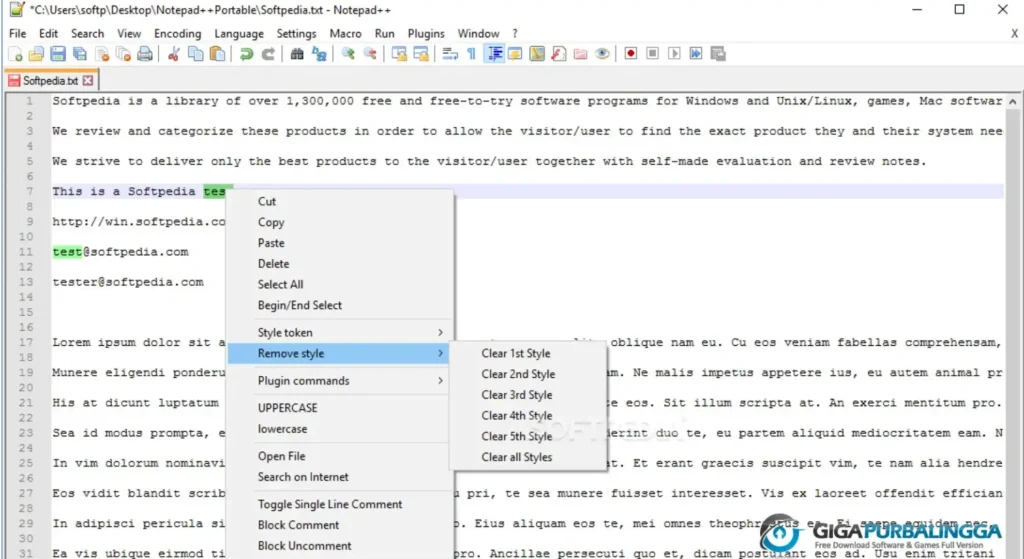This screenshot has width=1024, height=559.
Task: Click the Copy toolbar icon
Action: (195, 54)
